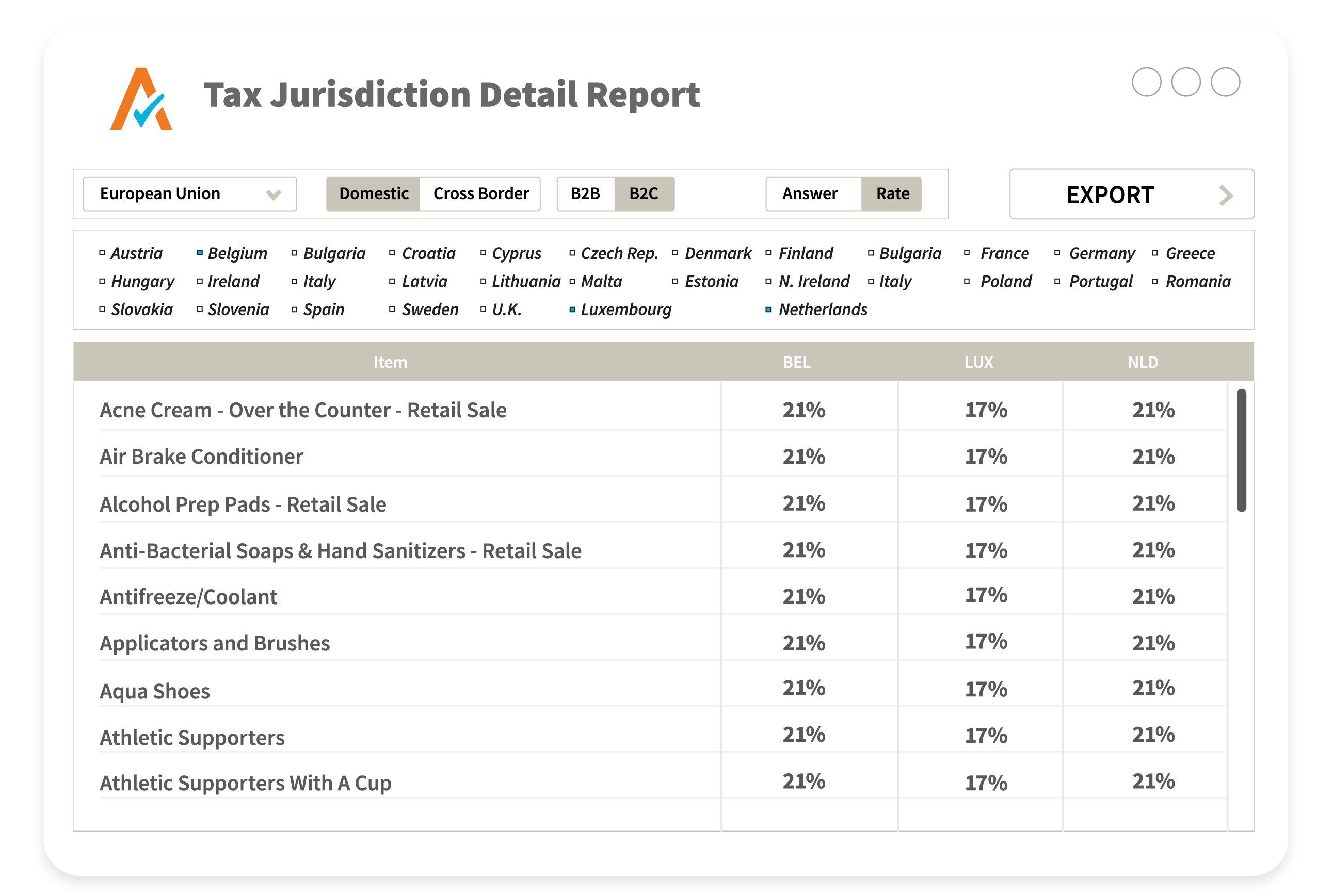Select the Antifreeze/Coolant item row

point(188,597)
